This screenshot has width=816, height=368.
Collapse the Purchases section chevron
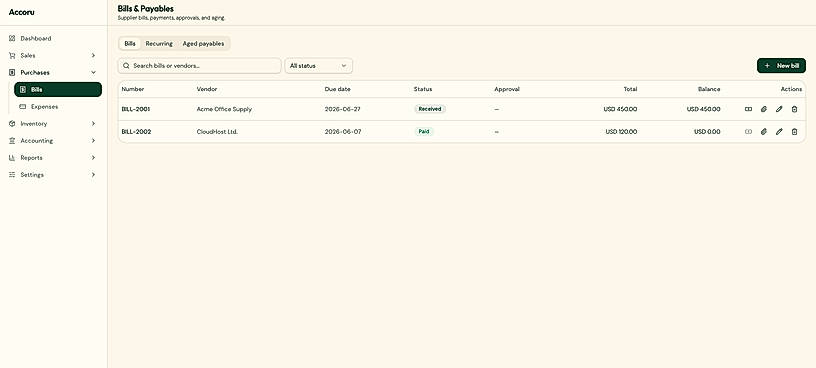point(93,72)
